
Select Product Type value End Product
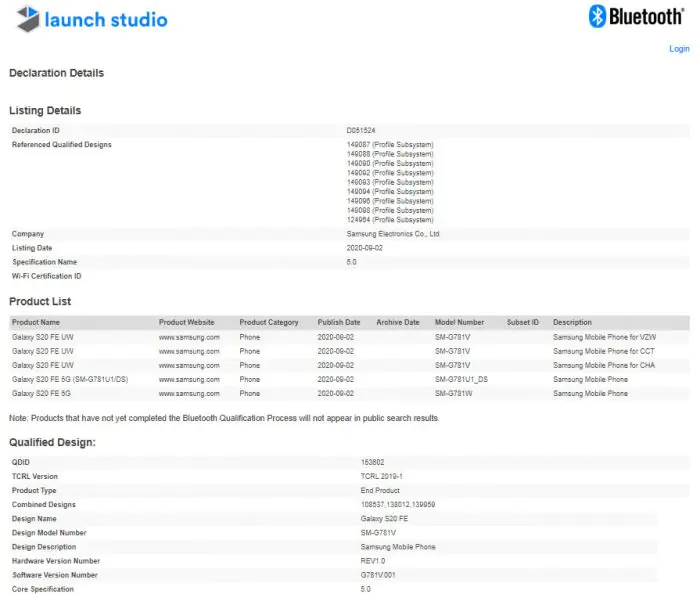[x=380, y=490]
